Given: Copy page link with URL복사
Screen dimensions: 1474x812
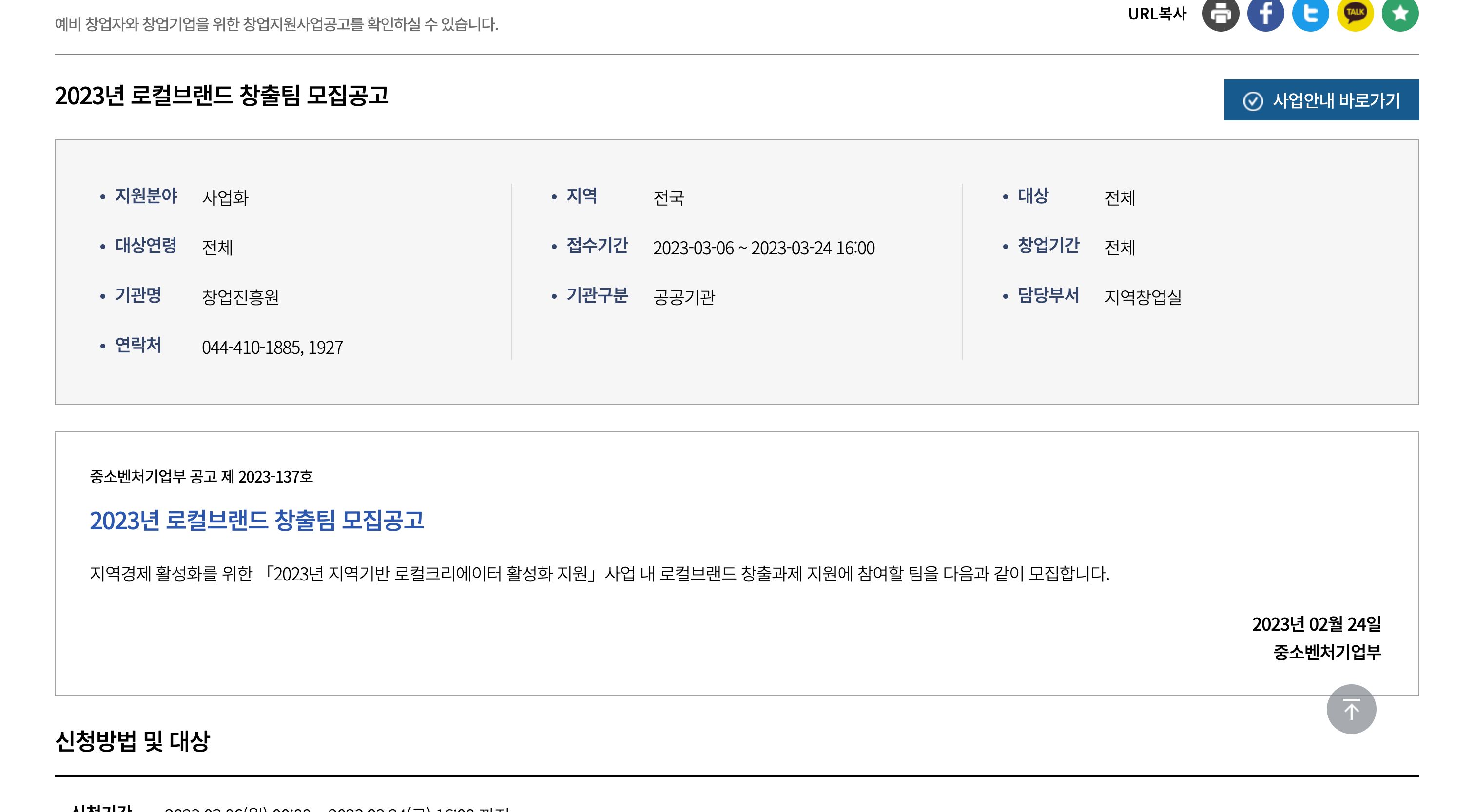Looking at the screenshot, I should click(1157, 14).
